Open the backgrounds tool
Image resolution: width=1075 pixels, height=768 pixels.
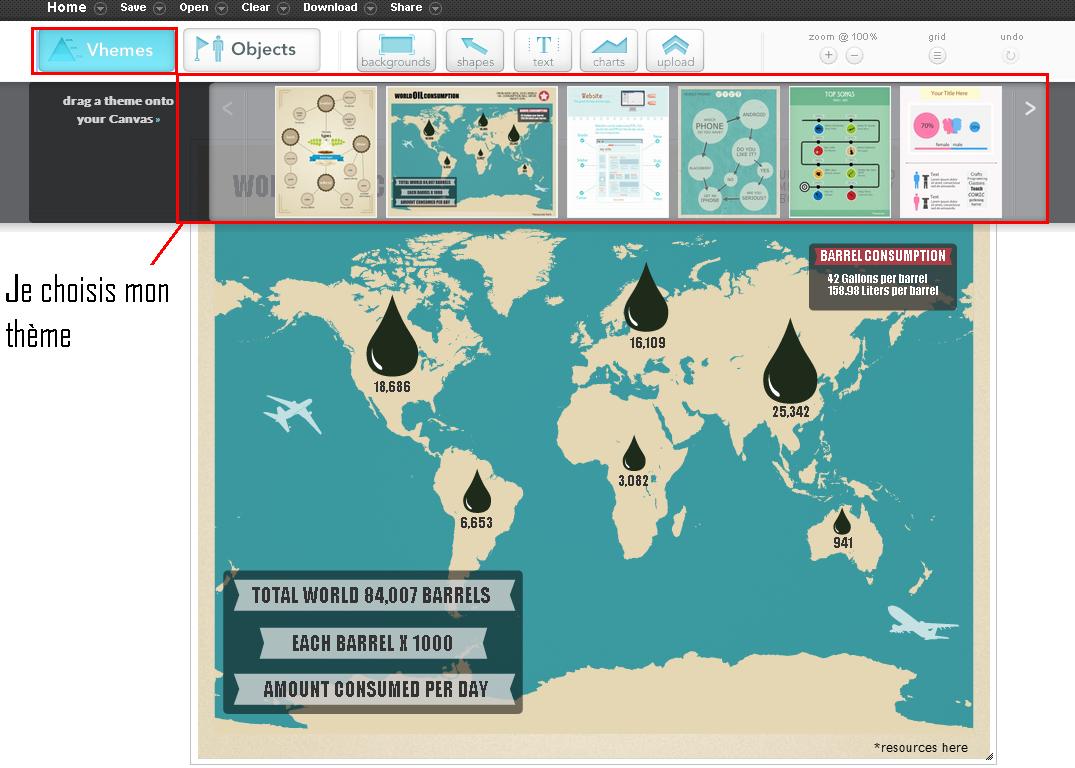click(x=396, y=50)
